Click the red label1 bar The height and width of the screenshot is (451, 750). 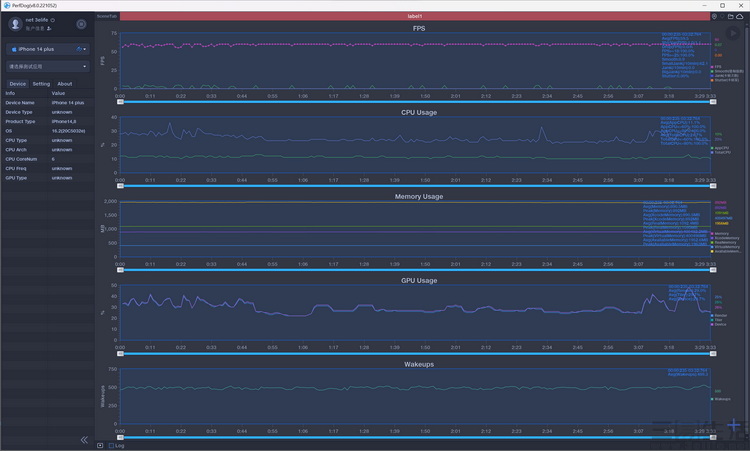[415, 16]
